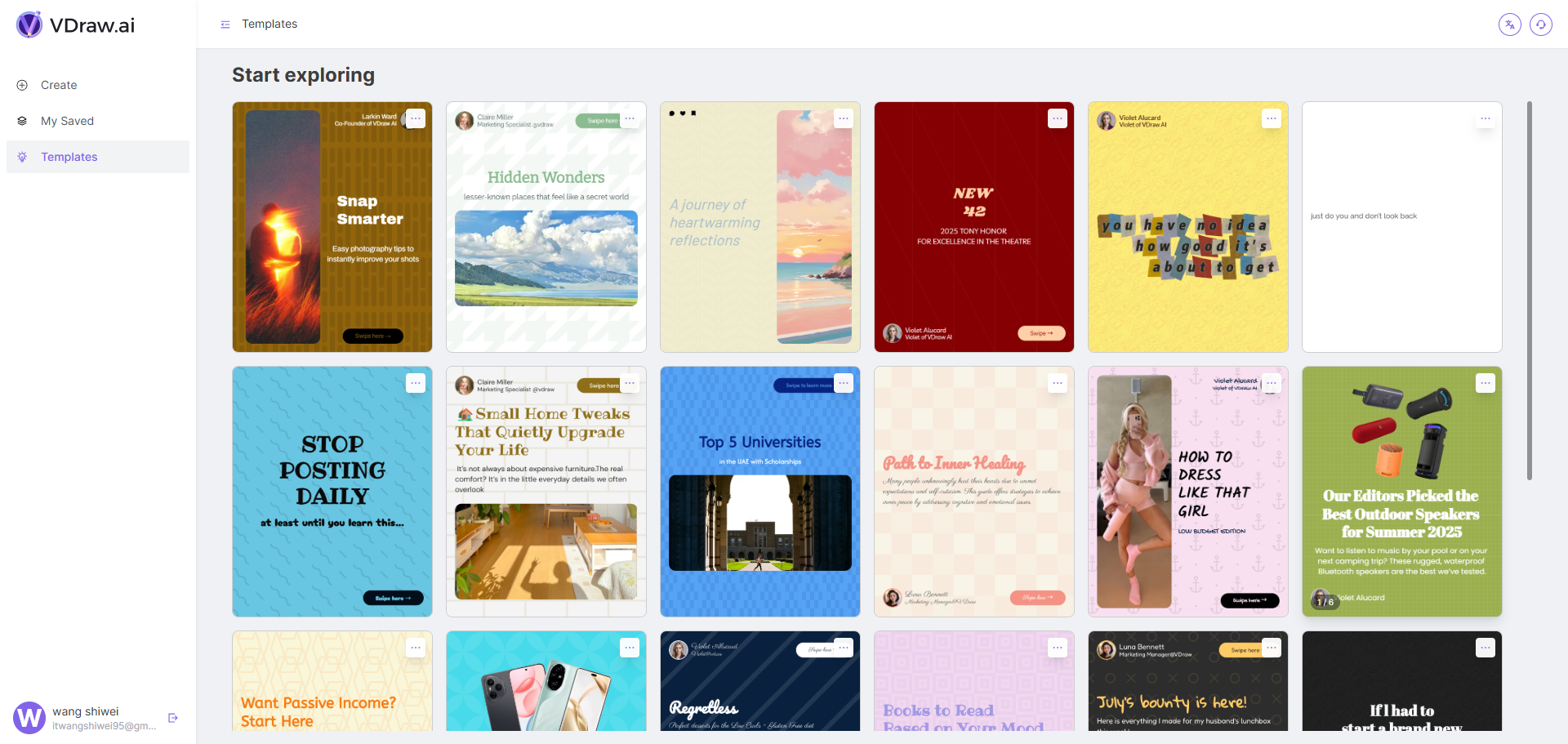Click the wang shiwei user avatar
Screen dimensions: 1568x744
pyautogui.click(x=29, y=718)
